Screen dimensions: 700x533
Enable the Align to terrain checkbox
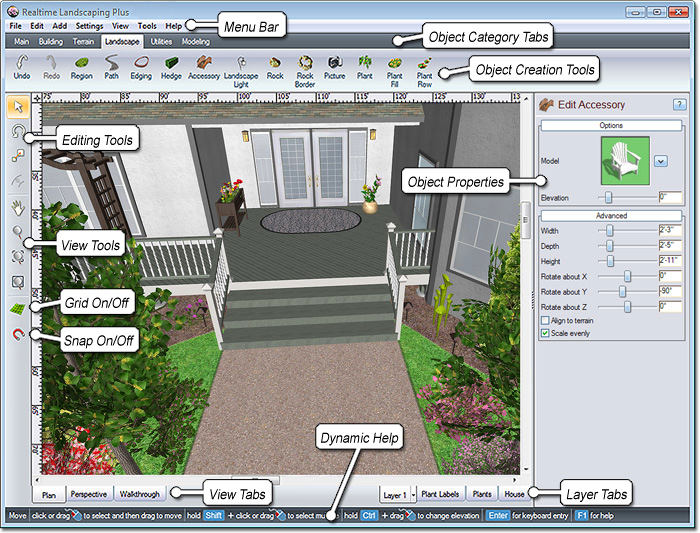click(x=545, y=320)
